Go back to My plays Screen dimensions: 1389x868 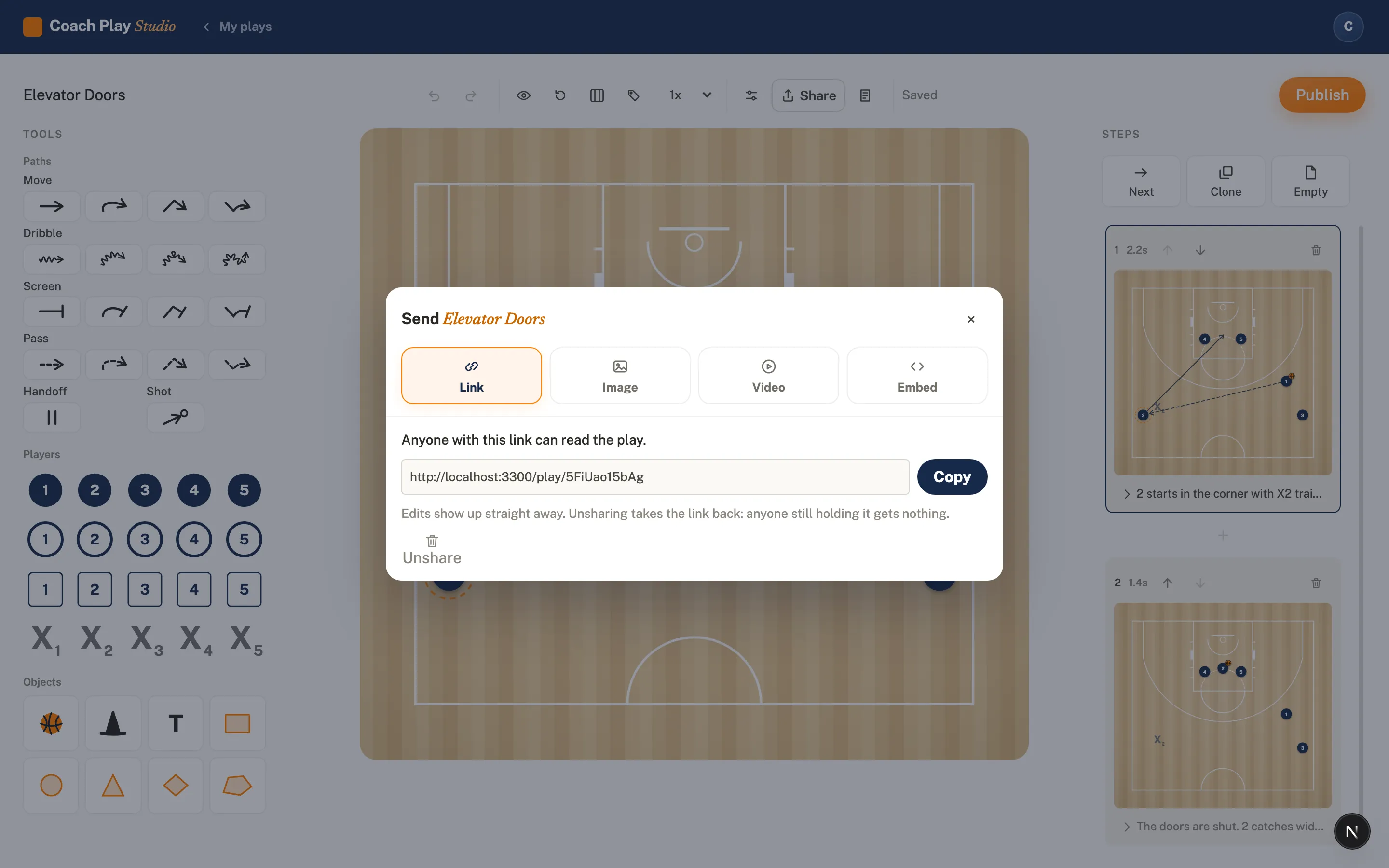(238, 27)
